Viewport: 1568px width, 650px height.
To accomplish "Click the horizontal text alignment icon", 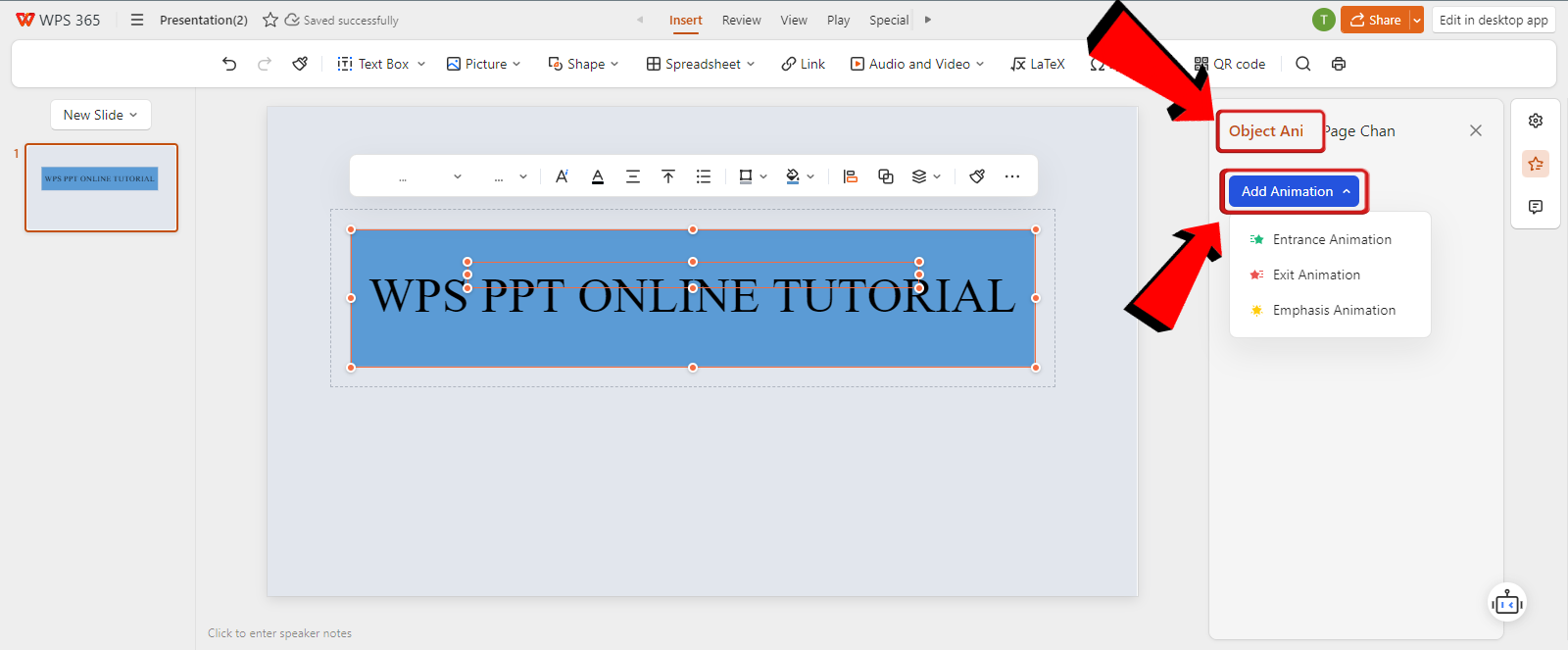I will click(x=633, y=176).
